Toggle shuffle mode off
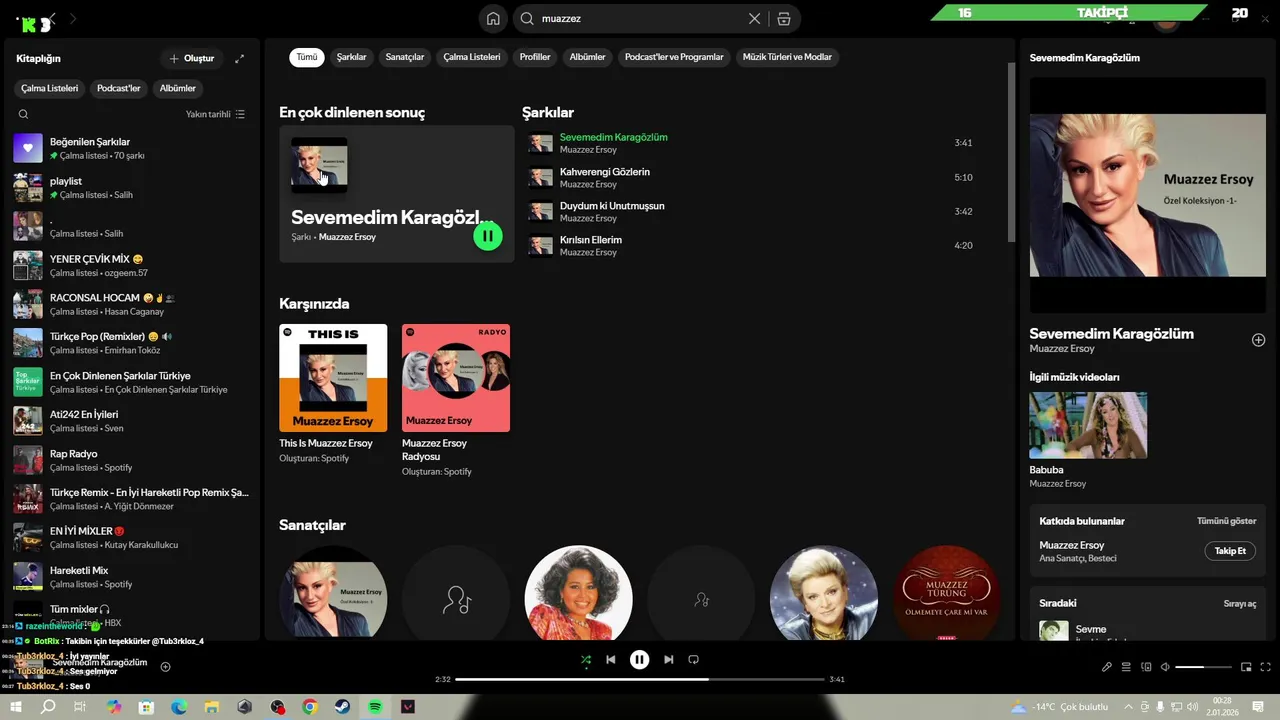Screen dimensions: 1280x720 585,659
